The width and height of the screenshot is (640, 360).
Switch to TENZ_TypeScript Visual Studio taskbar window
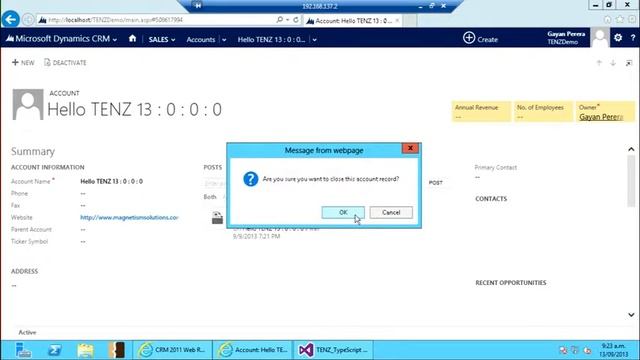pos(333,350)
